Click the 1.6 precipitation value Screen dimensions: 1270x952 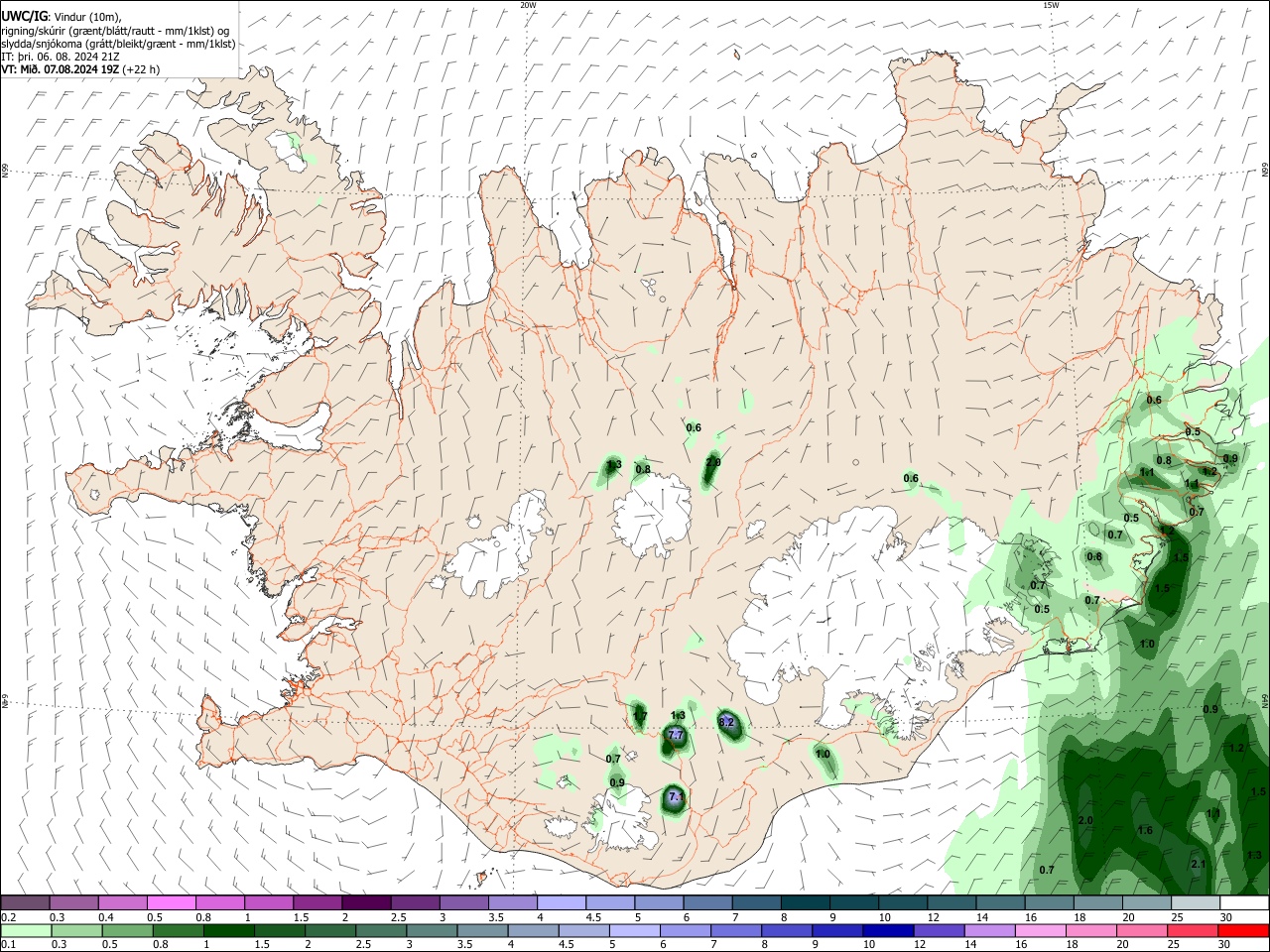(x=1145, y=830)
